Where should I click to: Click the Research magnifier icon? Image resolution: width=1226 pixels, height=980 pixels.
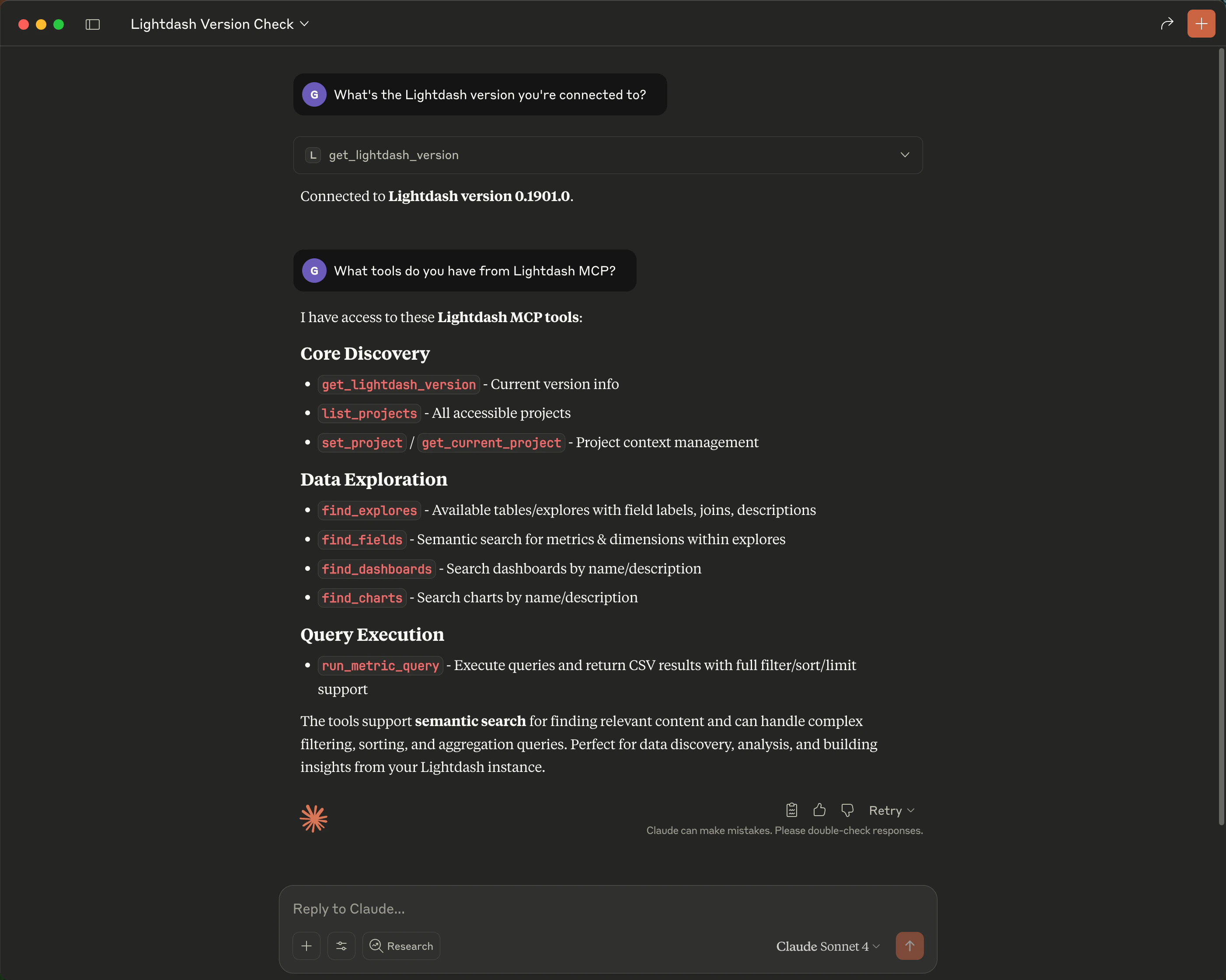pos(376,945)
